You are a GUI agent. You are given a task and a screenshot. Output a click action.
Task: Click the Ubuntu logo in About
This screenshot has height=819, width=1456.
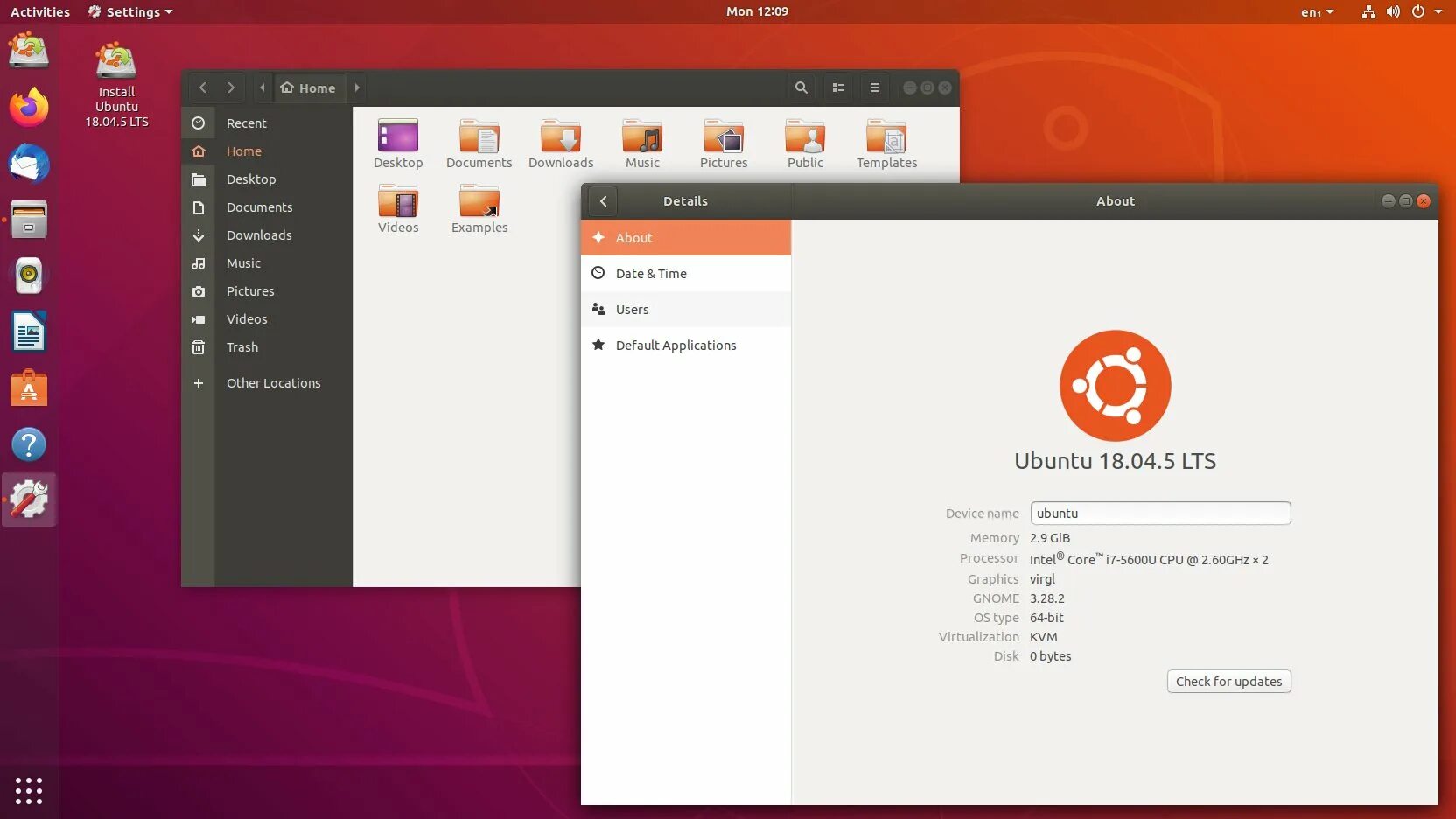[x=1115, y=386]
